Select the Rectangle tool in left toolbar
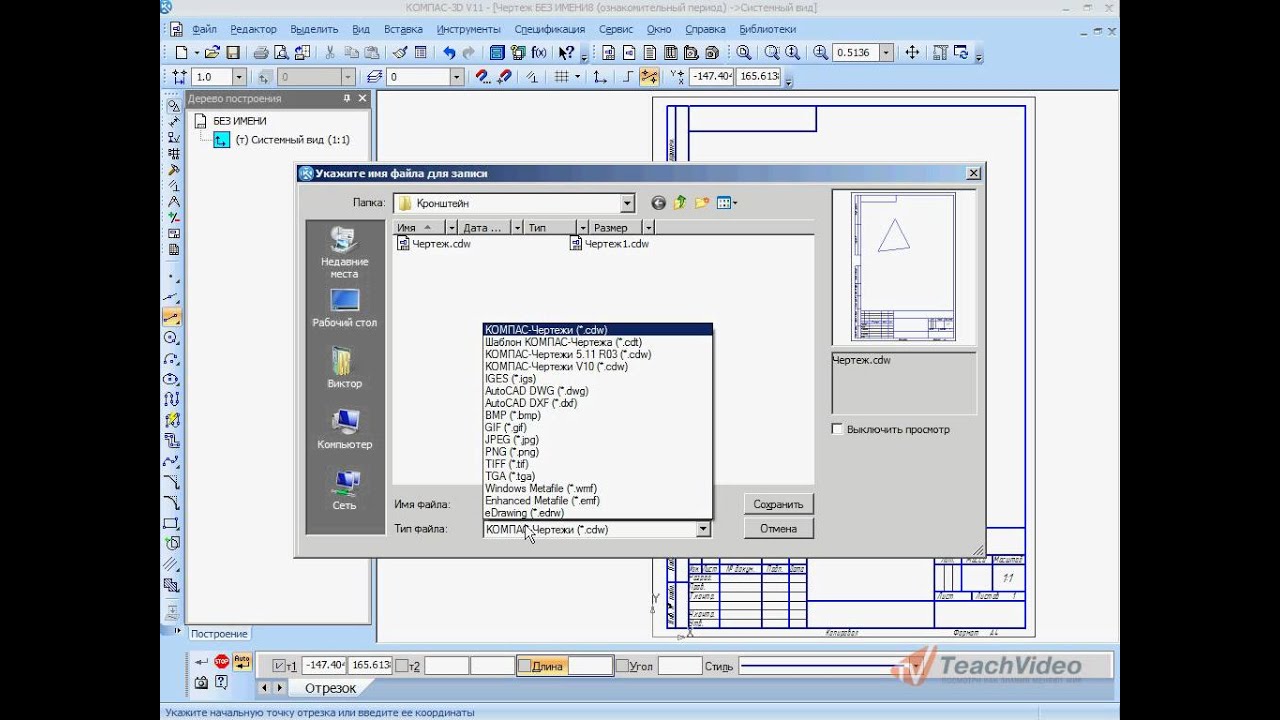The height and width of the screenshot is (720, 1280). coord(172,523)
